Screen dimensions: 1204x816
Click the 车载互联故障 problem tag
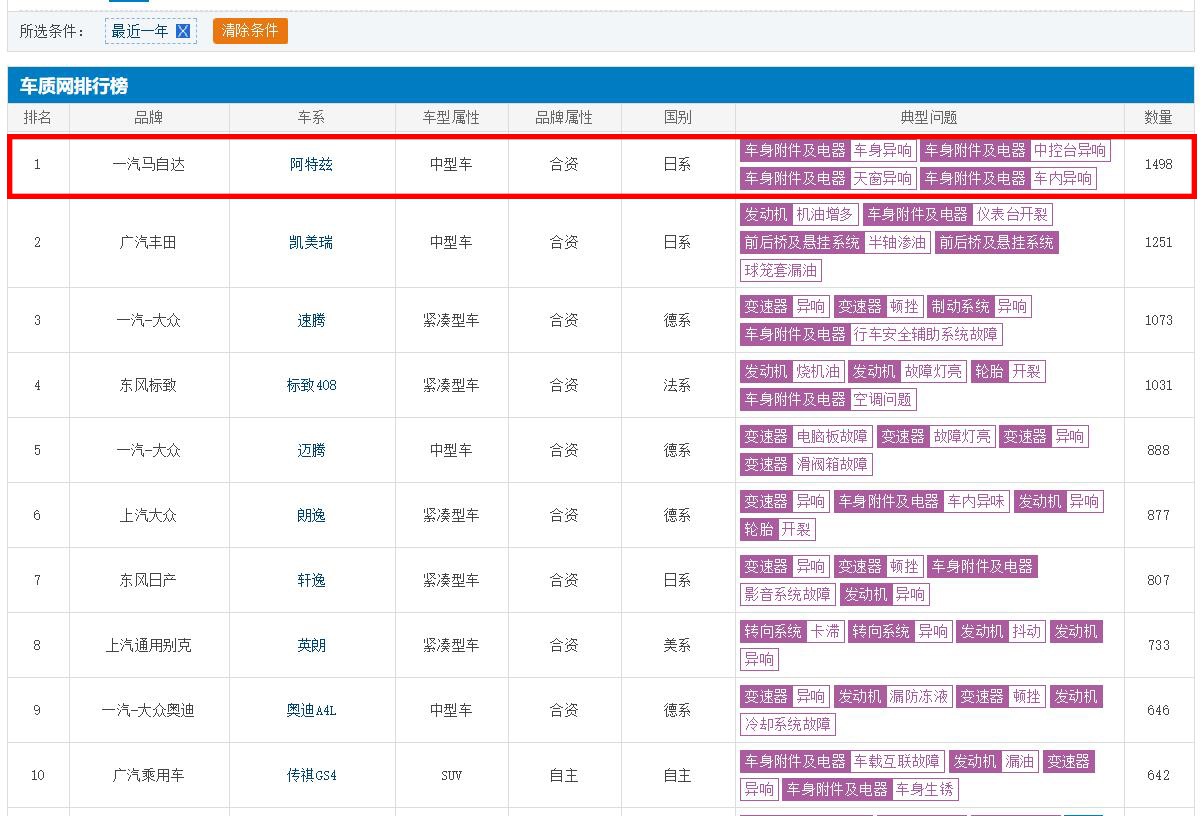point(897,761)
